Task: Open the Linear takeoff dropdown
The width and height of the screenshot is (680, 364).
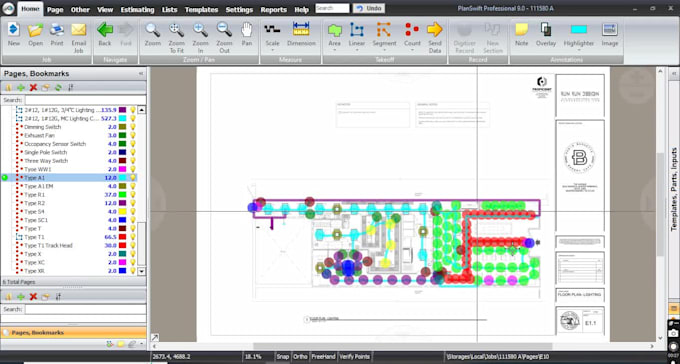Action: pyautogui.click(x=357, y=50)
